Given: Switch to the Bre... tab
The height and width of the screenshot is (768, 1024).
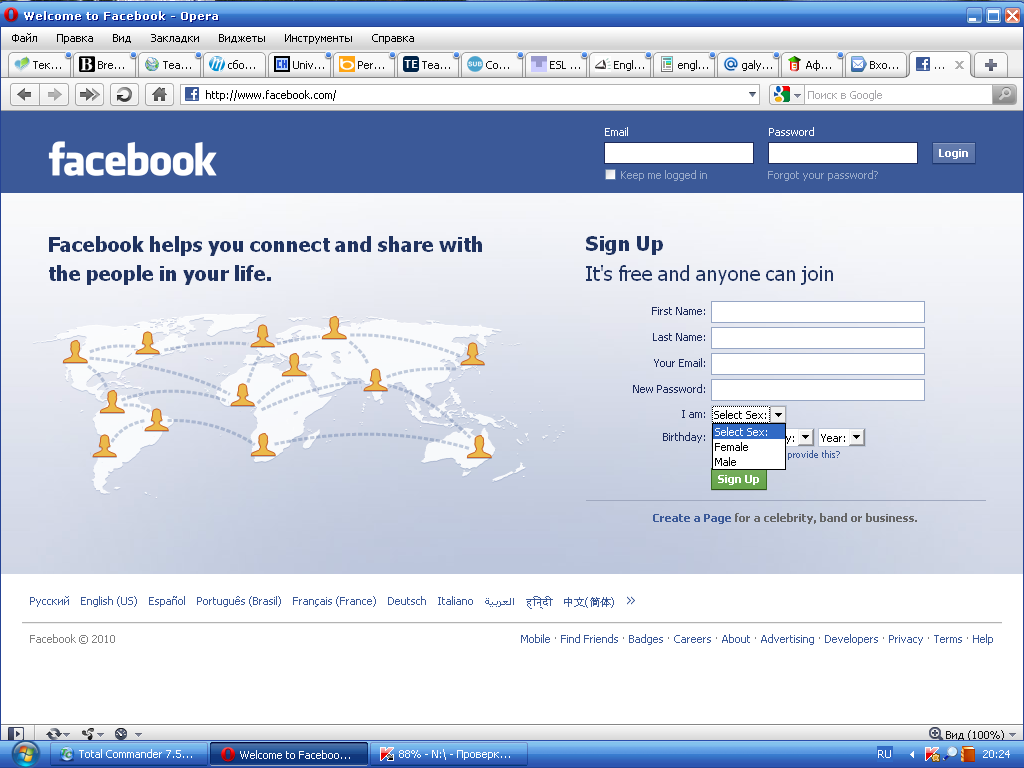Looking at the screenshot, I should coord(104,65).
